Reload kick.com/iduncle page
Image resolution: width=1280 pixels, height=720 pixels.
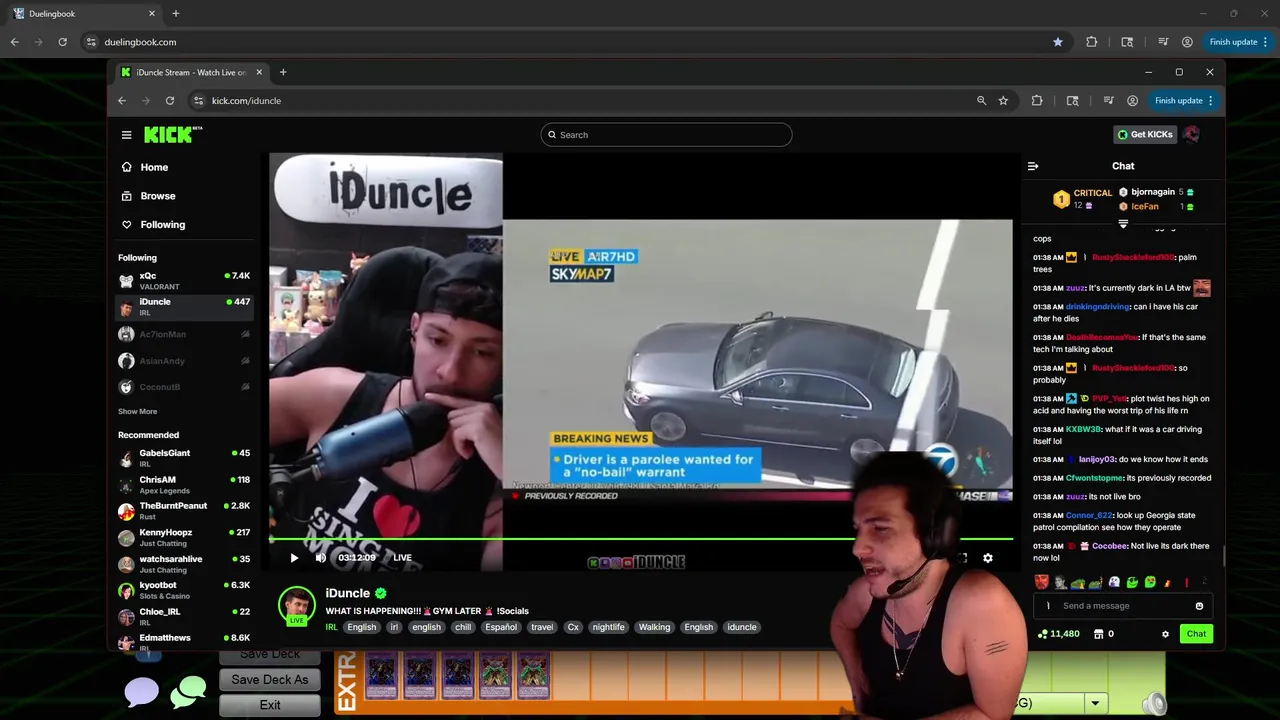[x=170, y=100]
